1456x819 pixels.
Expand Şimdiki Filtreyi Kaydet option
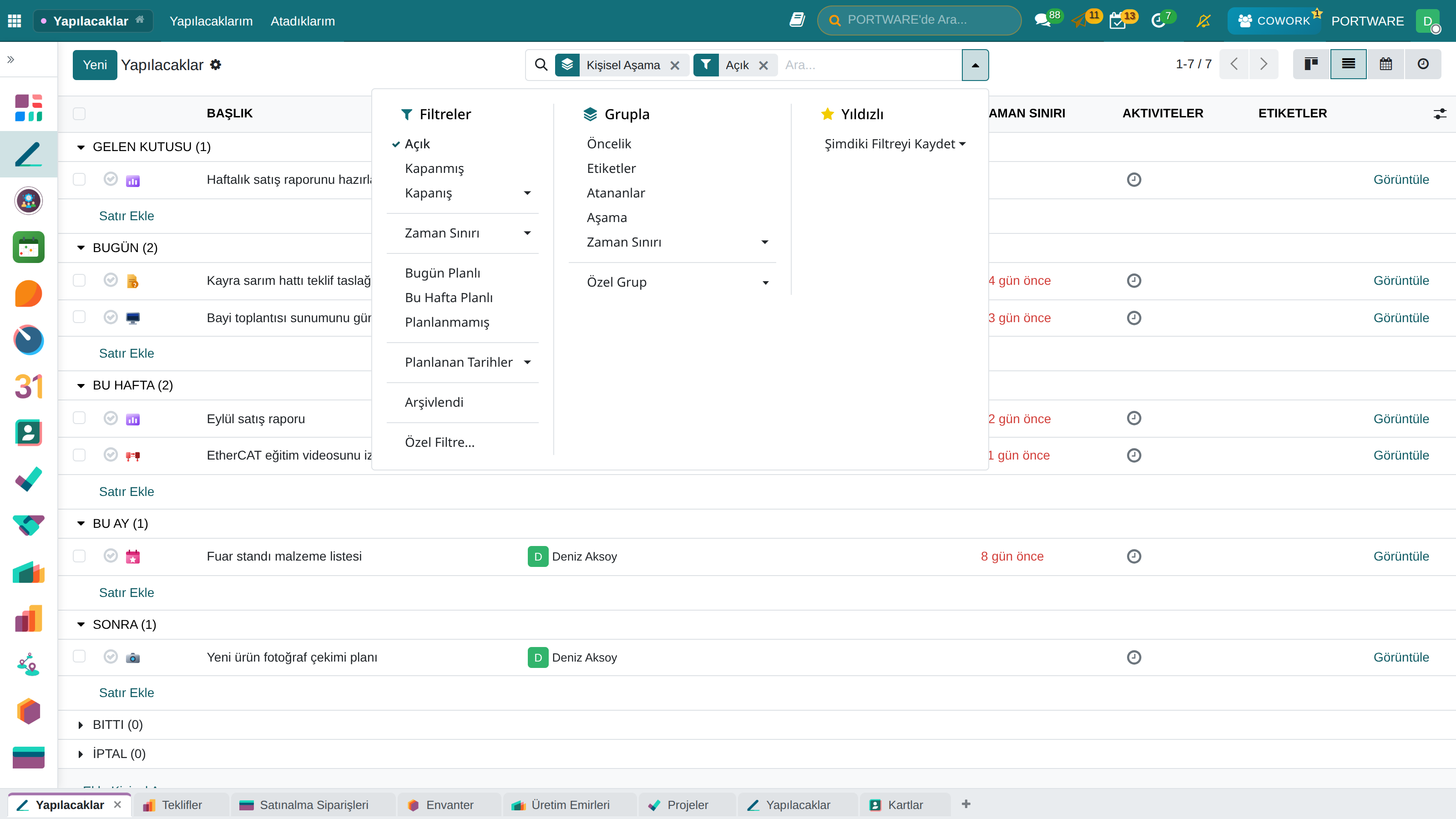895,144
